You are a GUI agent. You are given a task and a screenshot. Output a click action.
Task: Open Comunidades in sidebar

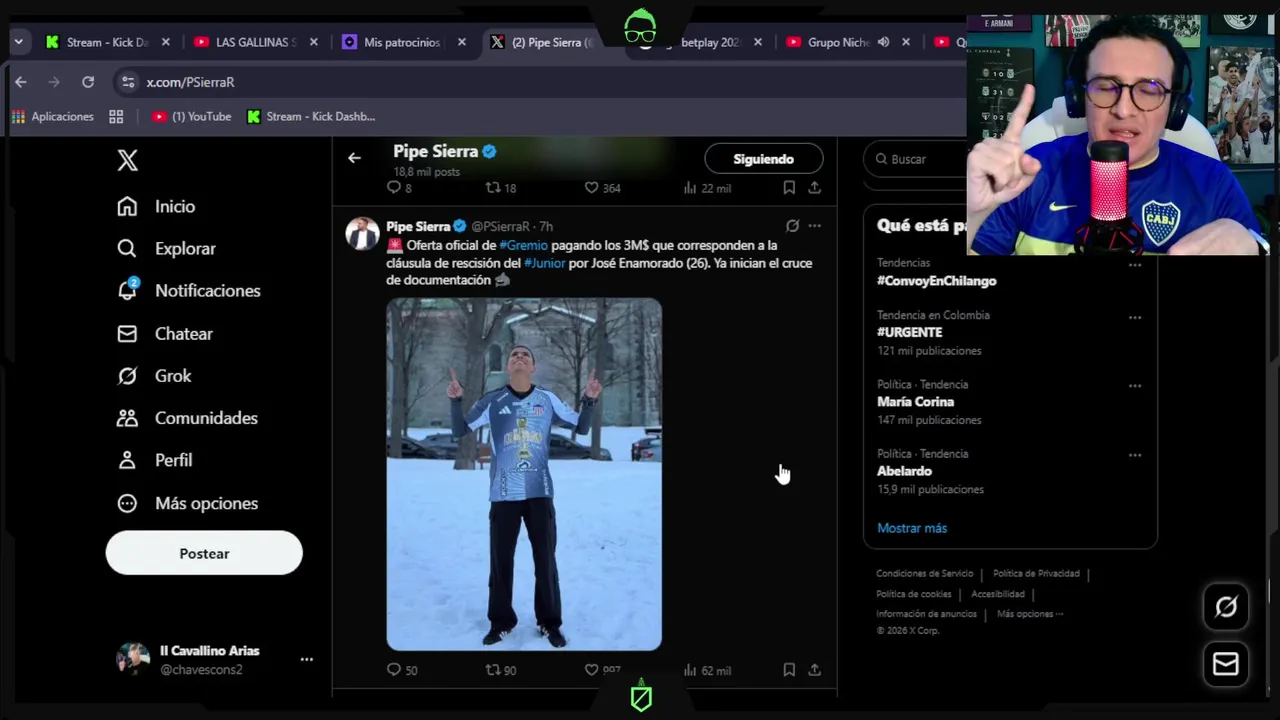(187, 418)
